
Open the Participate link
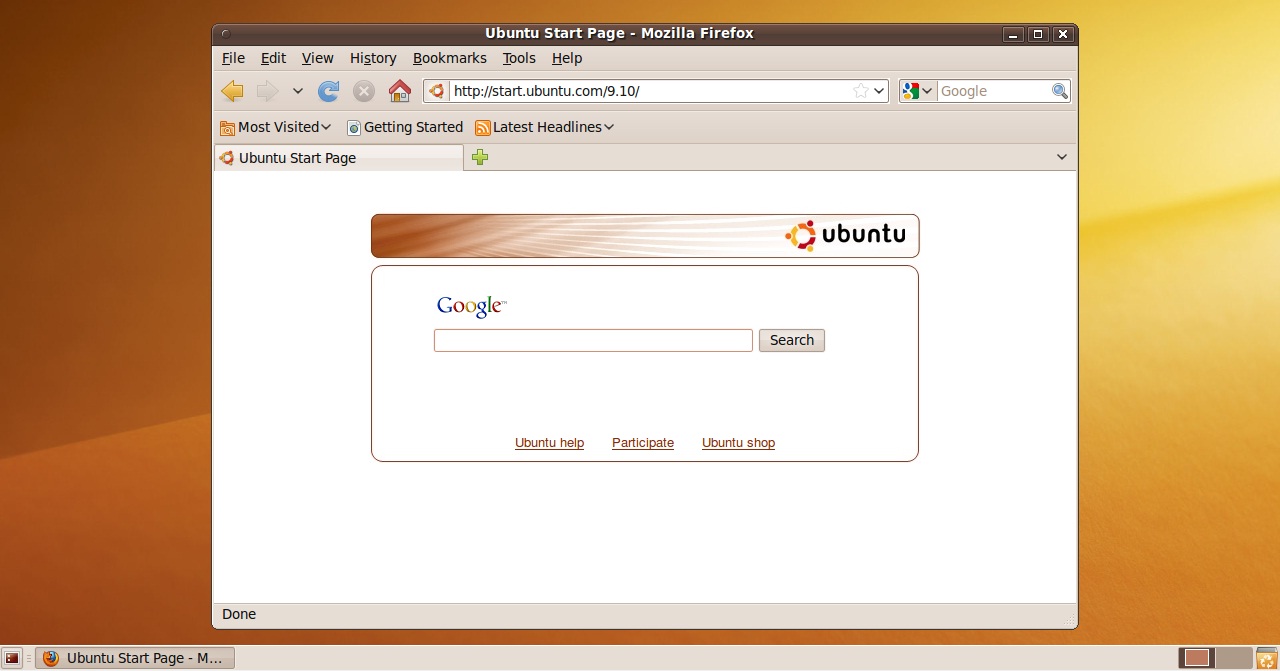tap(643, 443)
